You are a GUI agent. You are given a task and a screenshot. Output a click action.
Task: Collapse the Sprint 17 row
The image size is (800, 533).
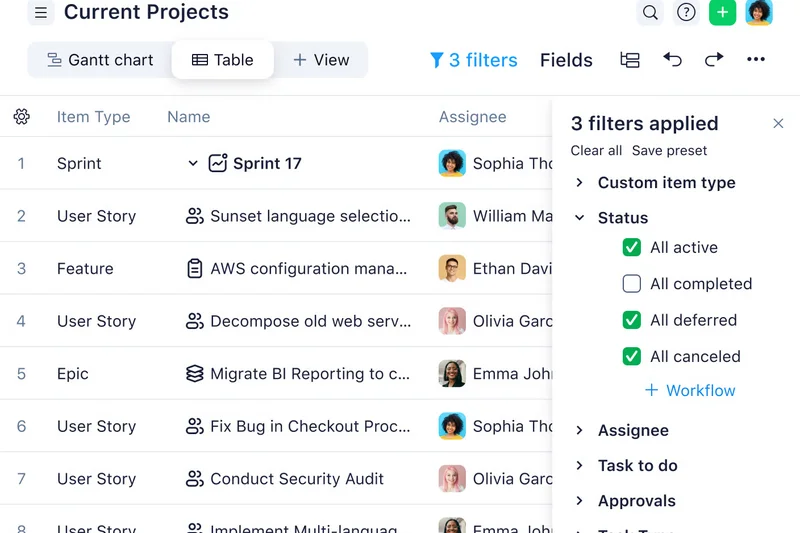point(193,163)
